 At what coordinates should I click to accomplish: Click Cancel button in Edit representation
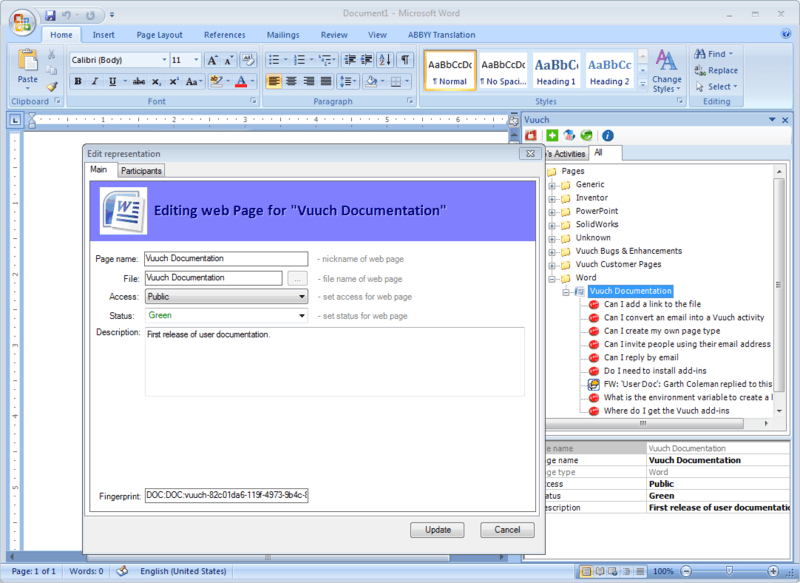click(x=507, y=530)
